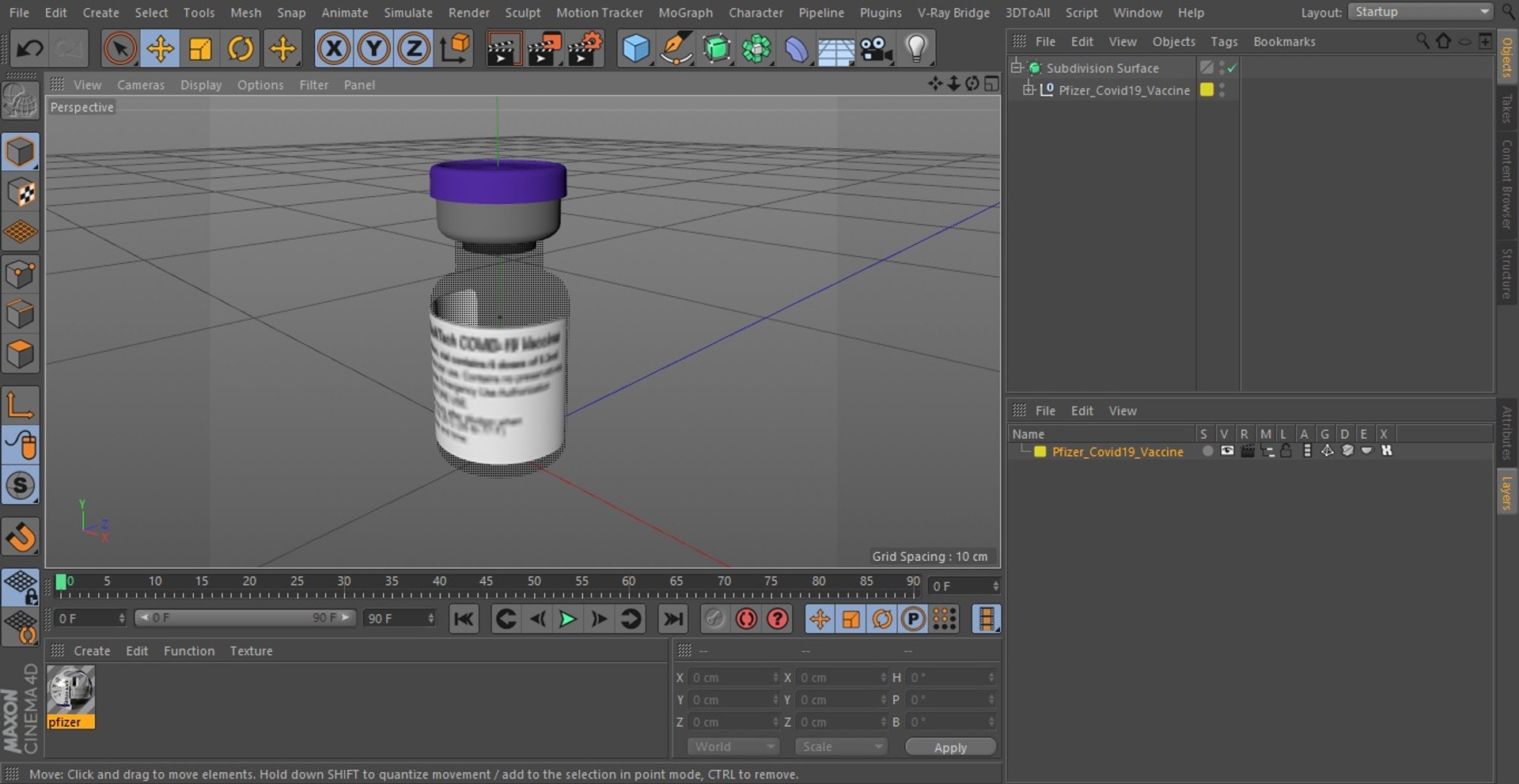Open the Simulate menu
The height and width of the screenshot is (784, 1519).
click(x=408, y=13)
